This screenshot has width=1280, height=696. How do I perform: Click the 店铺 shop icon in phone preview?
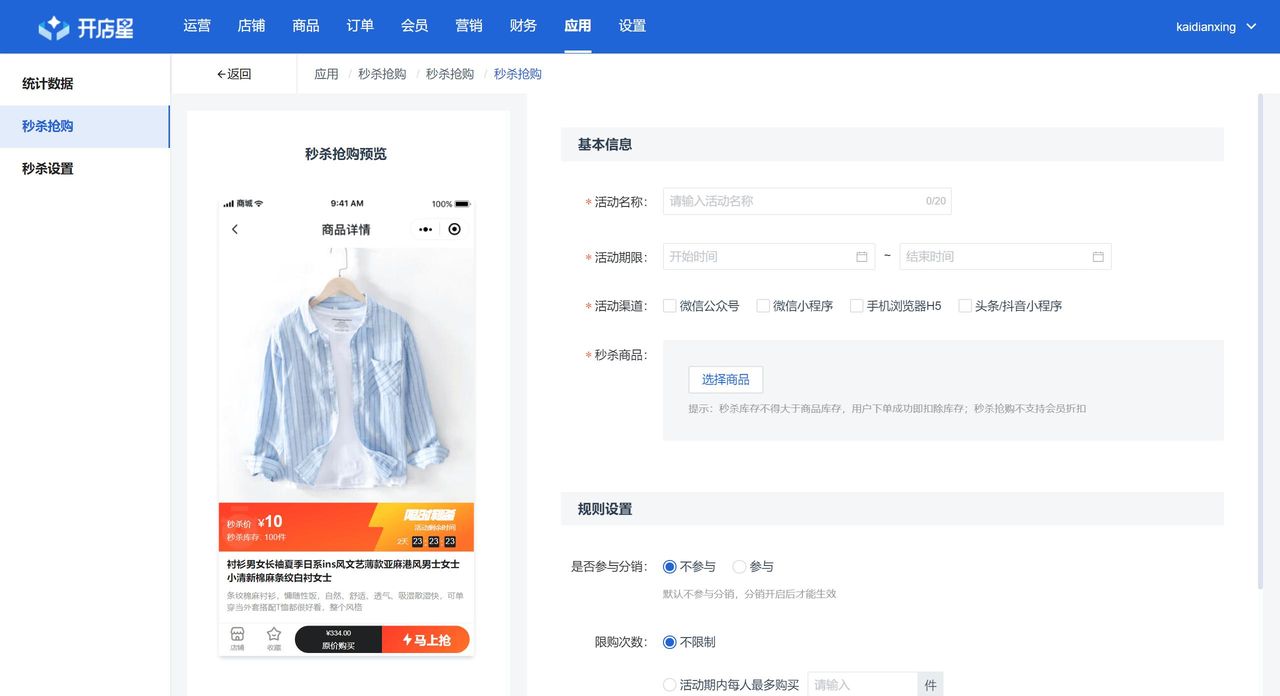pyautogui.click(x=238, y=633)
